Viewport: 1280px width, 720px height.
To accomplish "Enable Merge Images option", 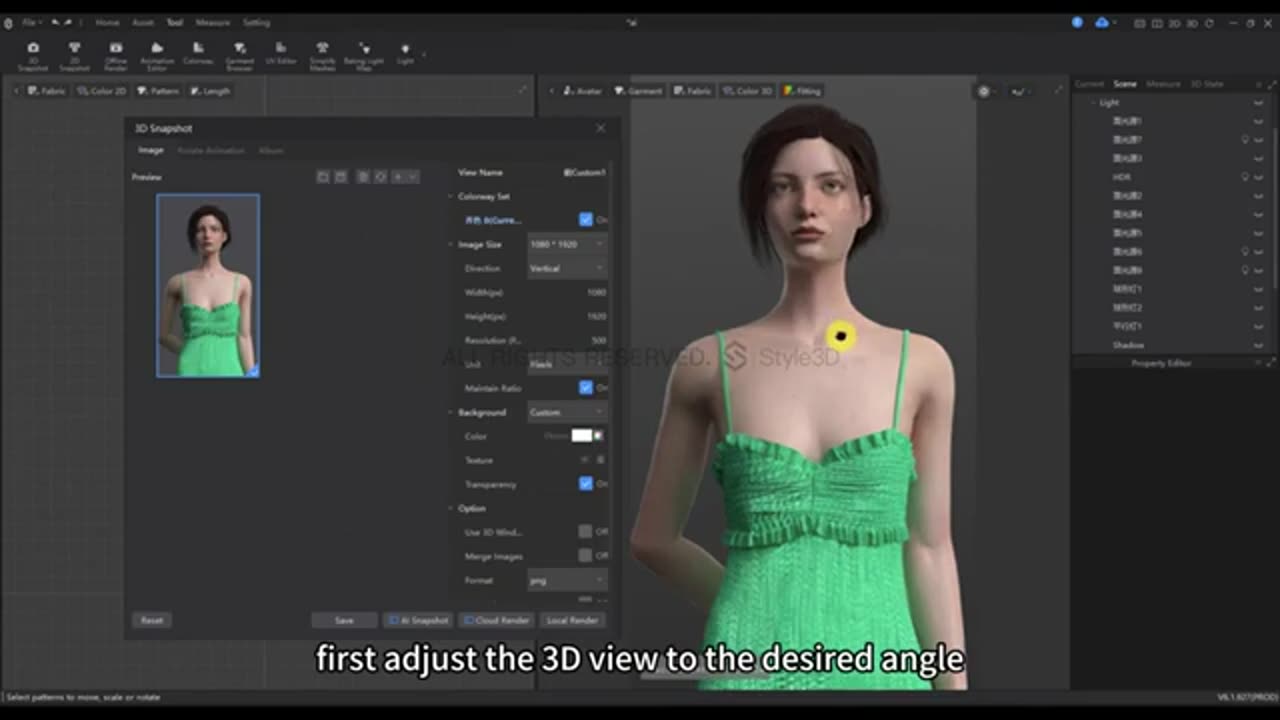I will pos(586,555).
